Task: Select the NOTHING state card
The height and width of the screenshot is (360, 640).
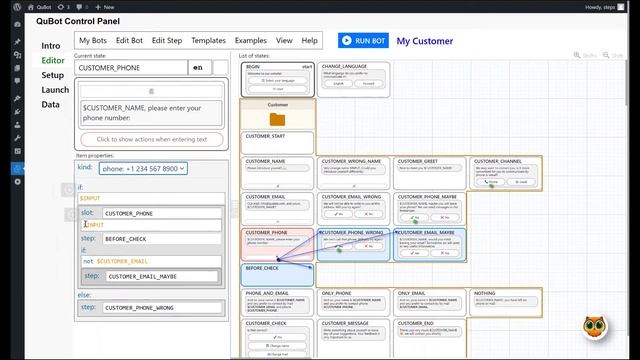Action: point(506,302)
